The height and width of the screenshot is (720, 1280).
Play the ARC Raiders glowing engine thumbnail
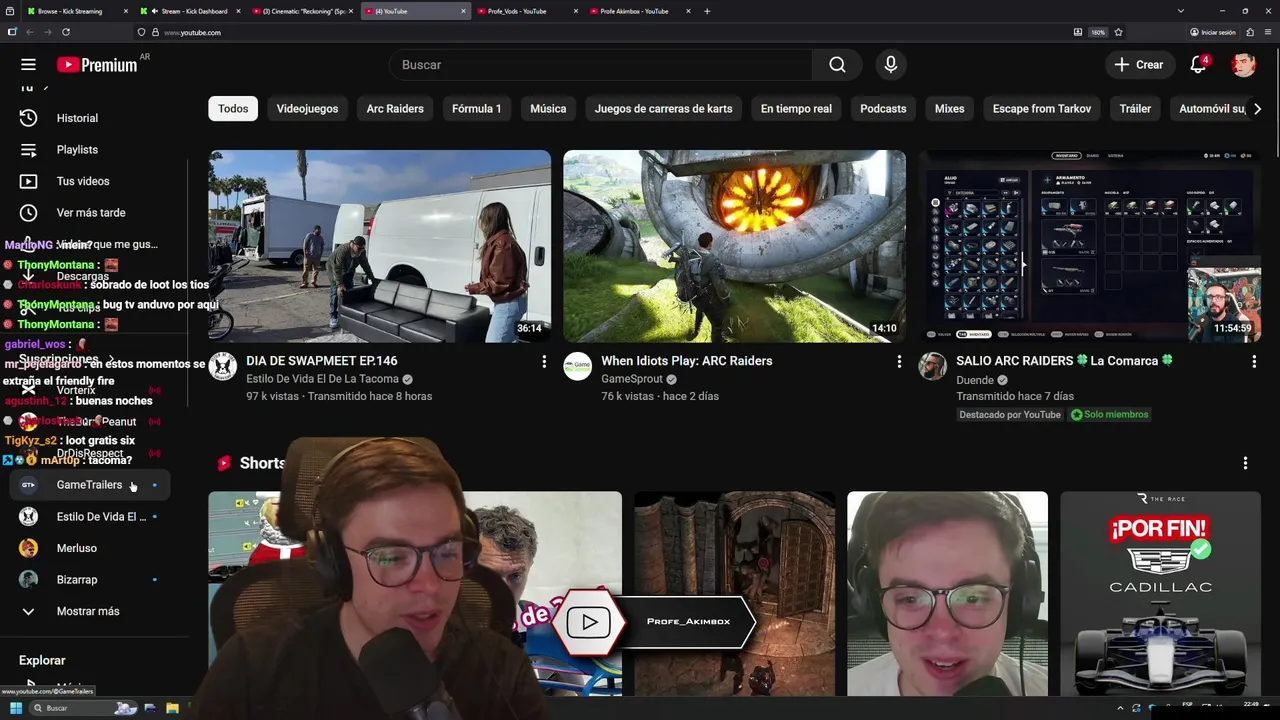[x=734, y=246]
